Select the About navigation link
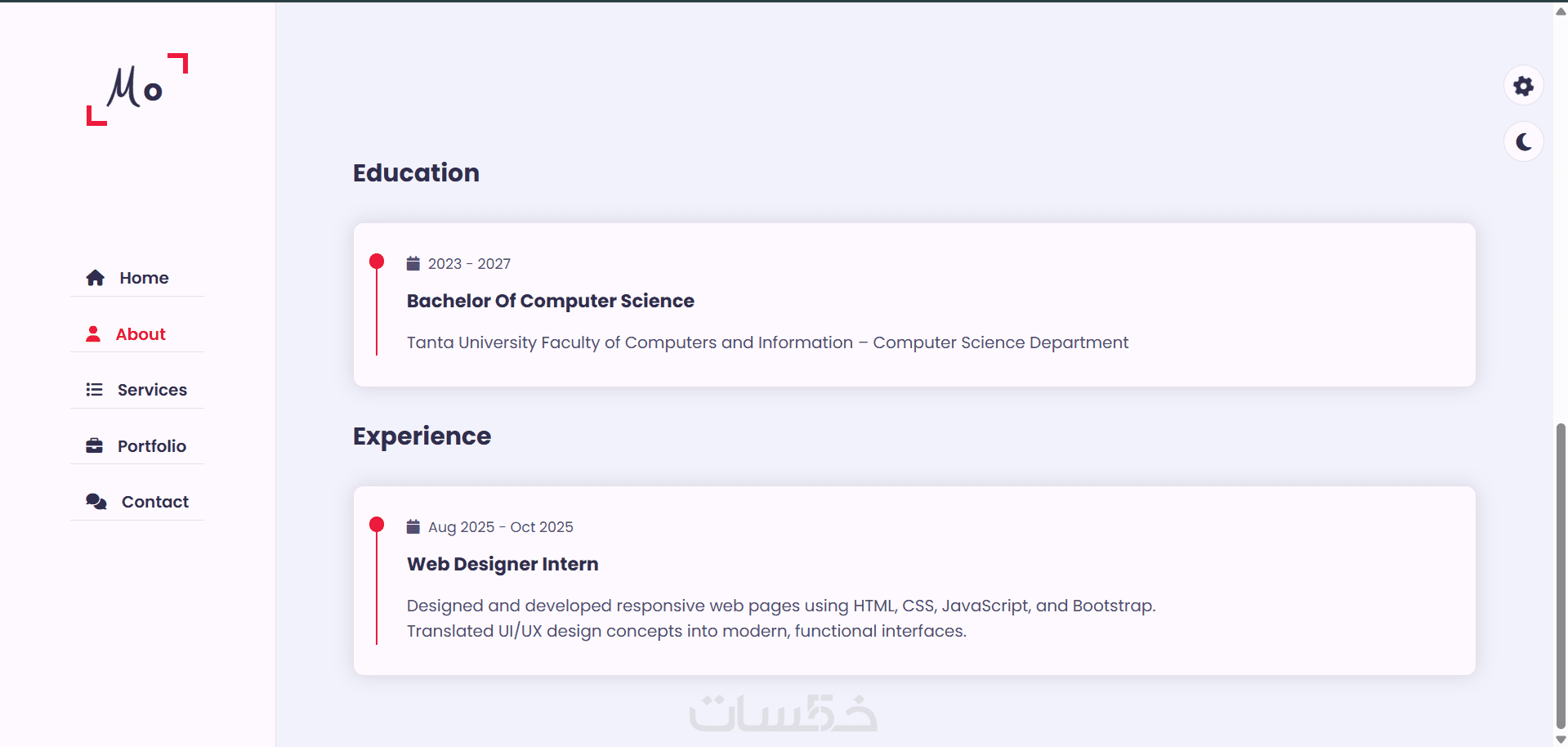The width and height of the screenshot is (1568, 747). [x=141, y=334]
